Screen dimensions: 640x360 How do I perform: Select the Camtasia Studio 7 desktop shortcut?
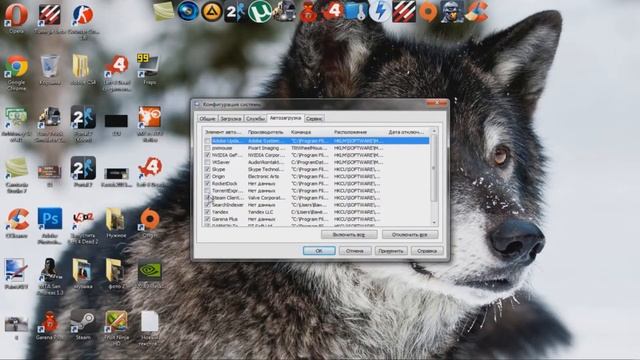[17, 176]
